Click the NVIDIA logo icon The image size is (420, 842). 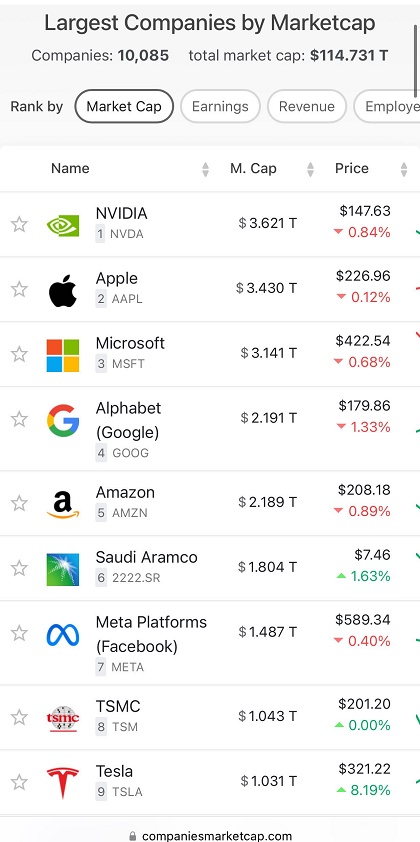tap(63, 225)
